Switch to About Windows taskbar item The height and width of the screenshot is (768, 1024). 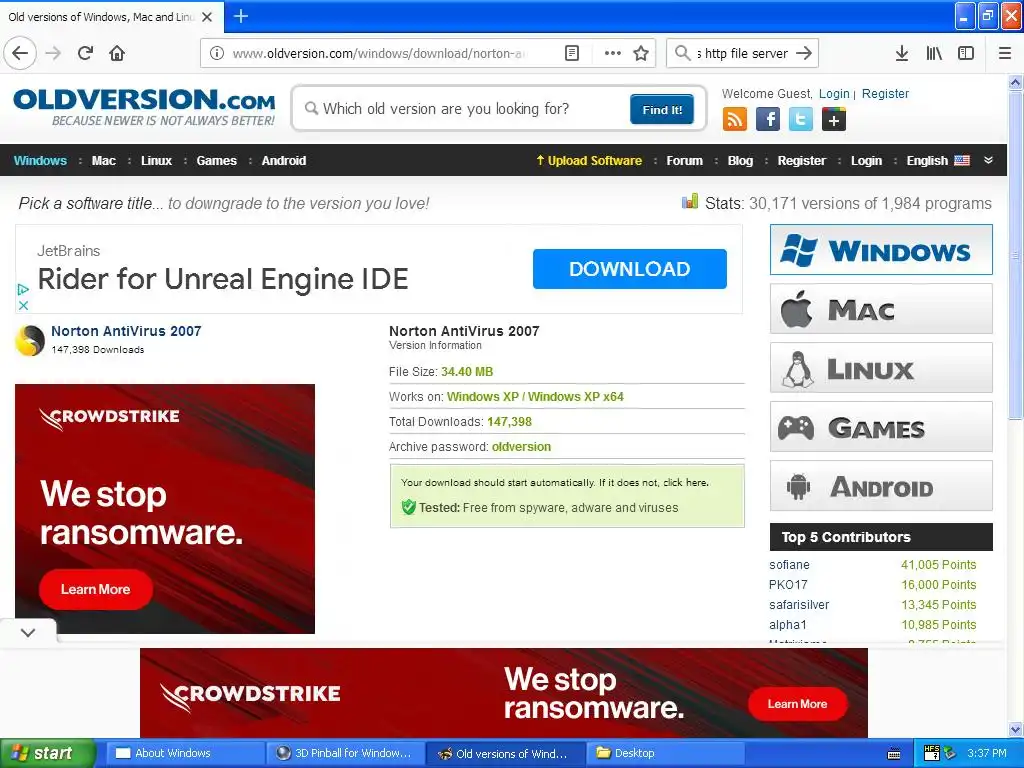[185, 753]
